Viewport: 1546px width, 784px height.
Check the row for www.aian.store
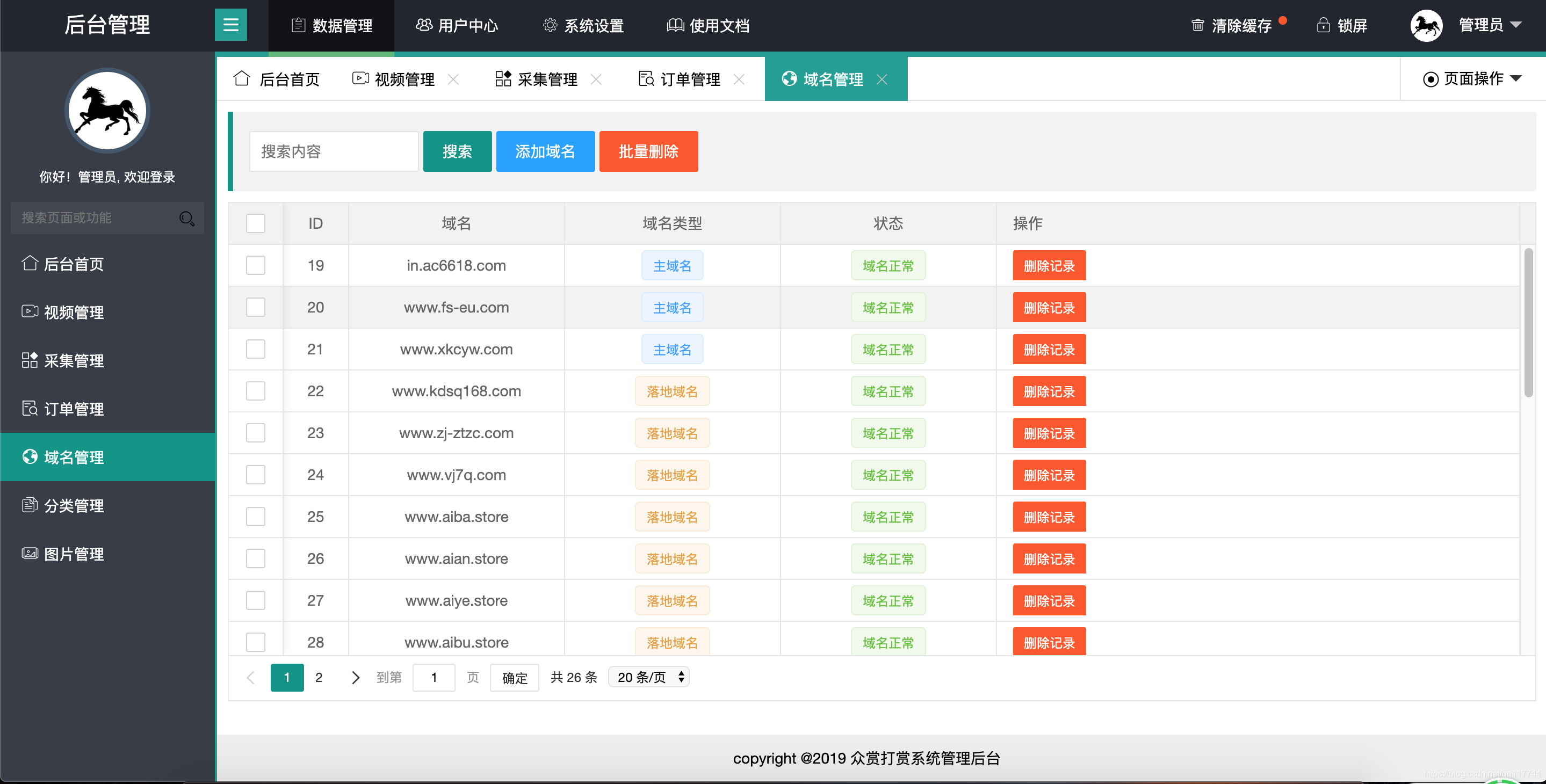[x=255, y=558]
